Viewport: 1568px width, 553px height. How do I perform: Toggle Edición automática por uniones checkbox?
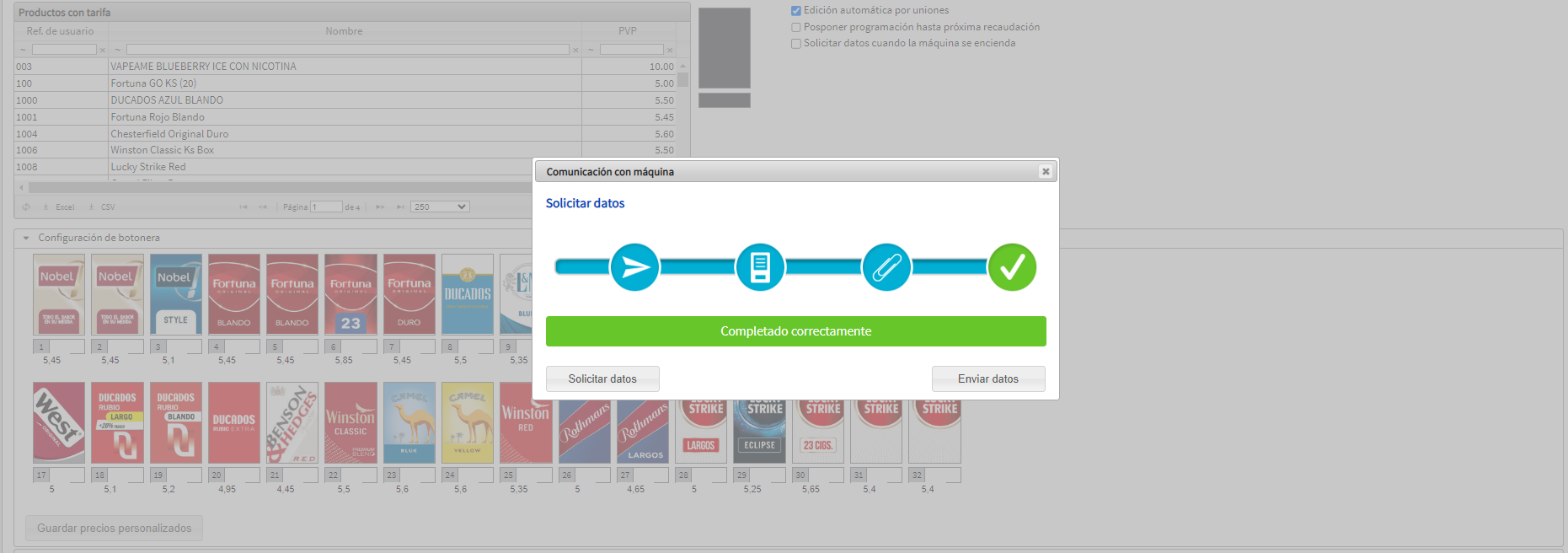click(x=796, y=11)
